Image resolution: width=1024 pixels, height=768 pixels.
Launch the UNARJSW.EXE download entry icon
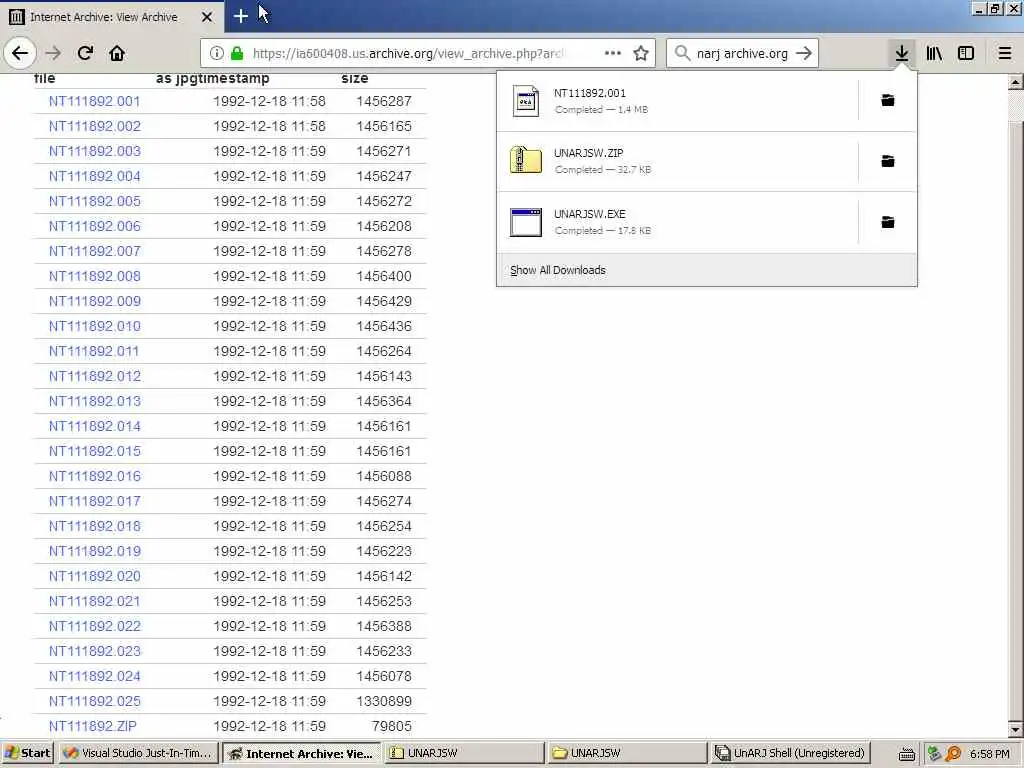526,222
